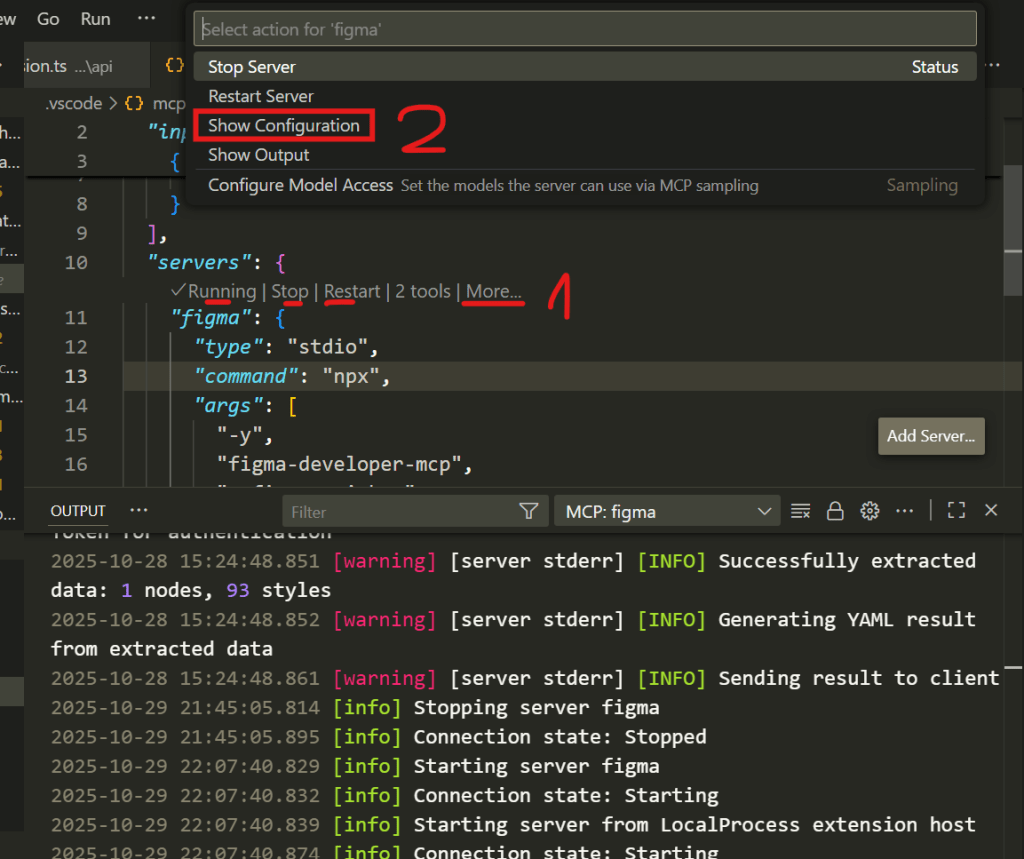Open the output panel settings gear
Screen dimensions: 1024x859
click(869, 510)
